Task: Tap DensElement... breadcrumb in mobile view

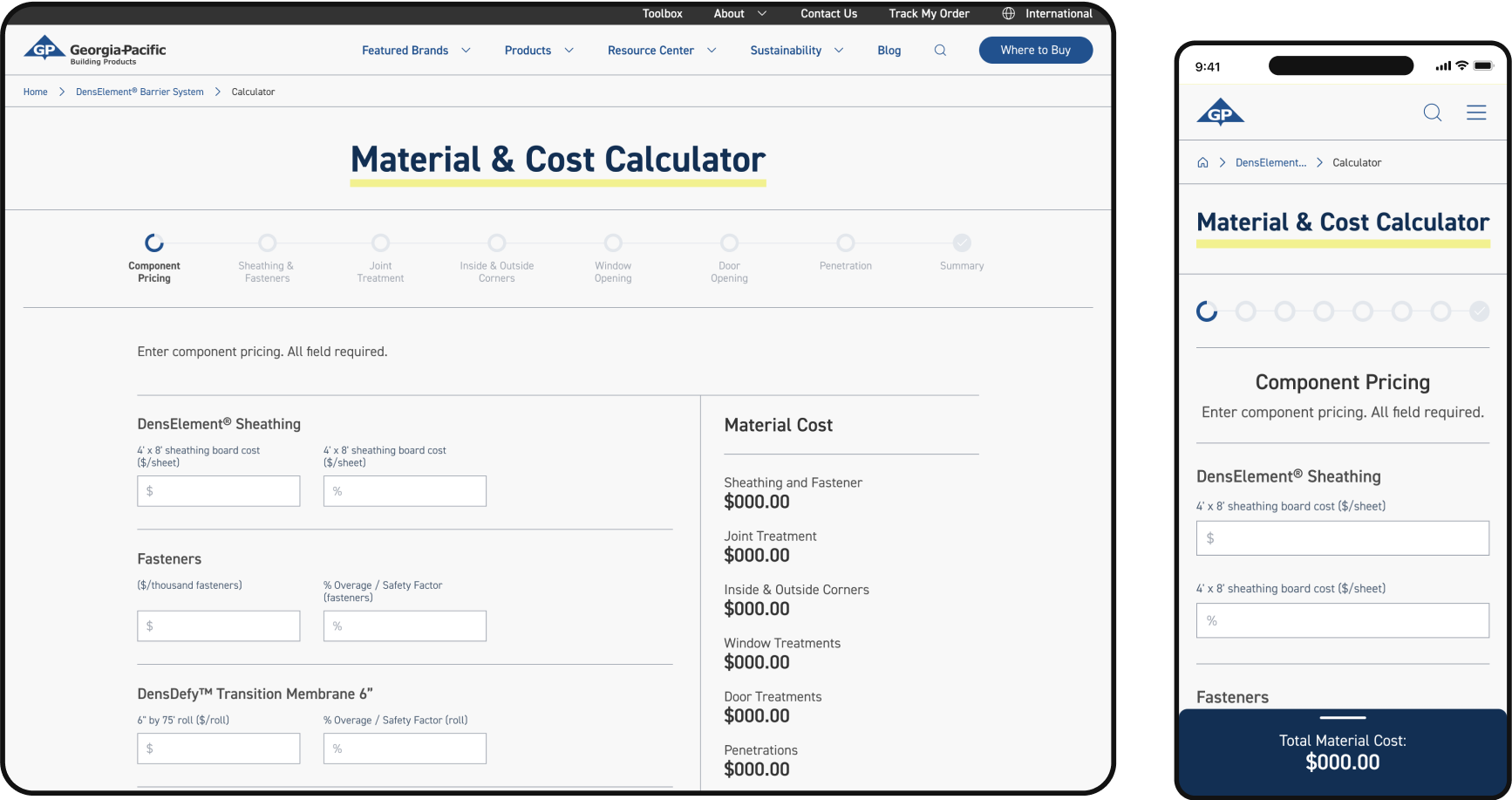Action: coord(1270,162)
